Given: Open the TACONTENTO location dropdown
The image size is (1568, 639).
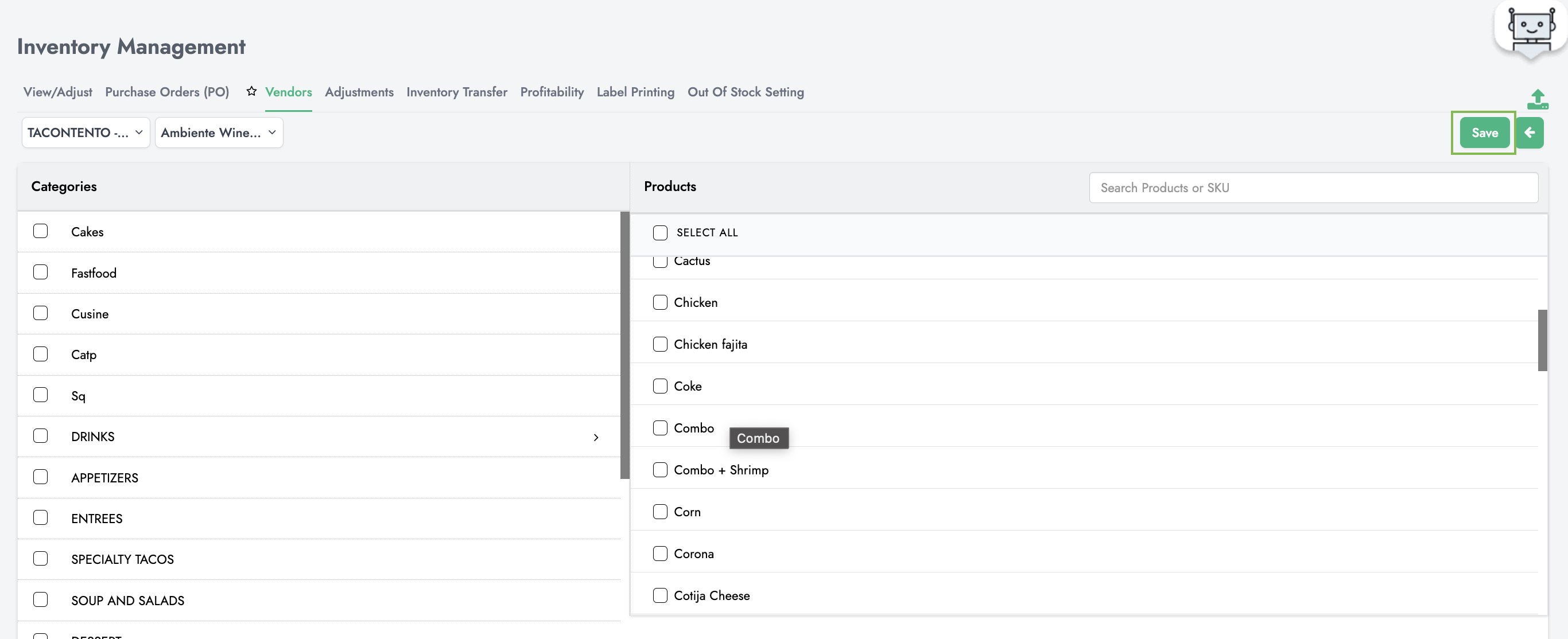Looking at the screenshot, I should (85, 133).
